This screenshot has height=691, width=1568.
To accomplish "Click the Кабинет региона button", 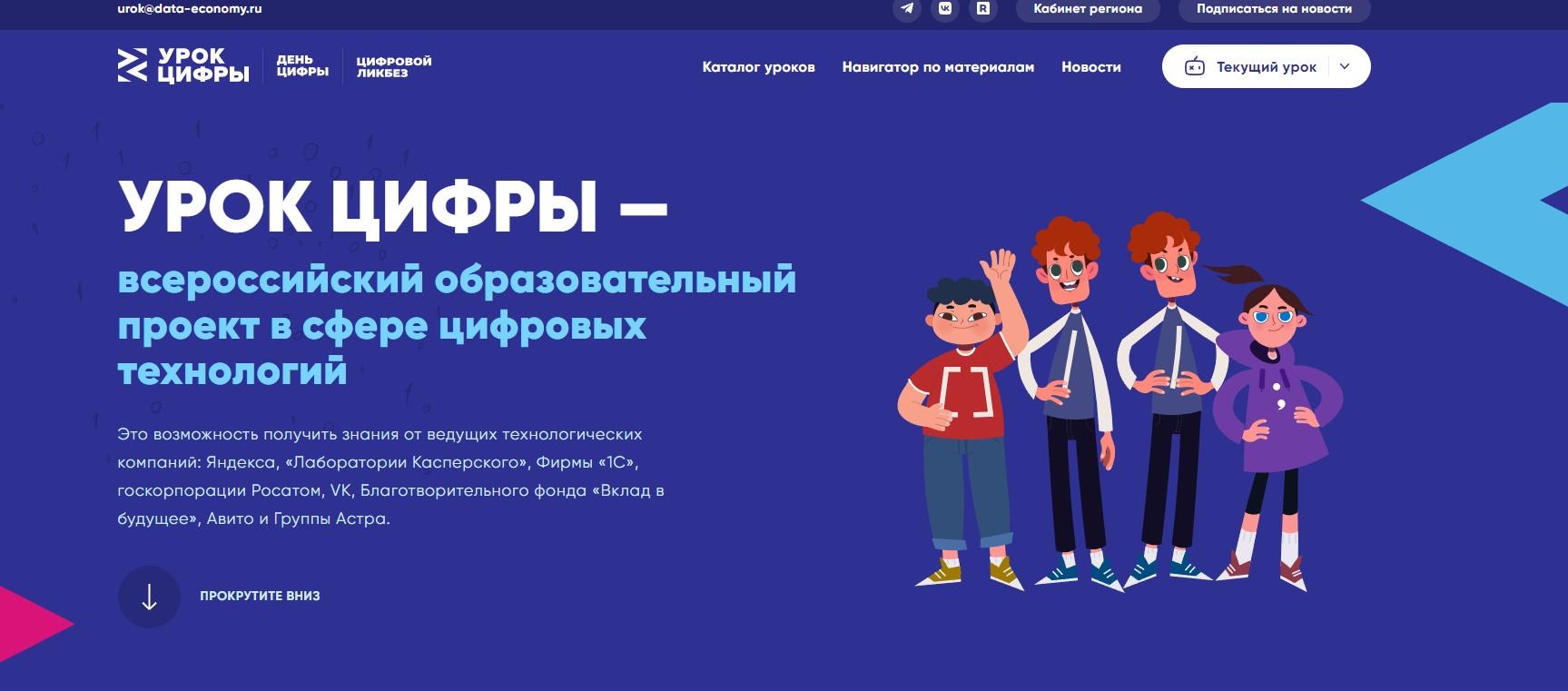I will pyautogui.click(x=1088, y=9).
